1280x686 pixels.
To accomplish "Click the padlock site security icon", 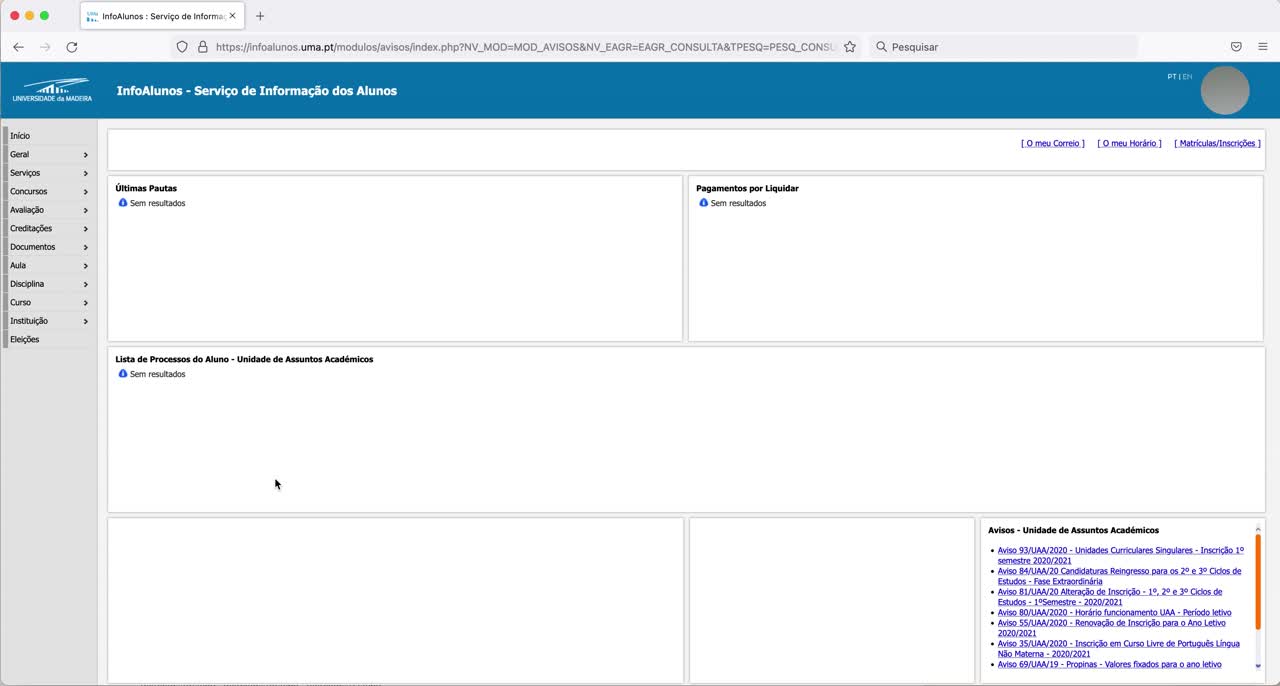I will point(202,47).
